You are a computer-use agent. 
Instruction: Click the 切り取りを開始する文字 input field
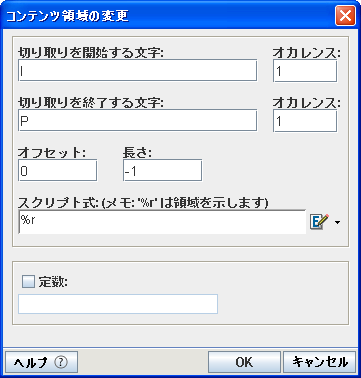tap(138, 70)
